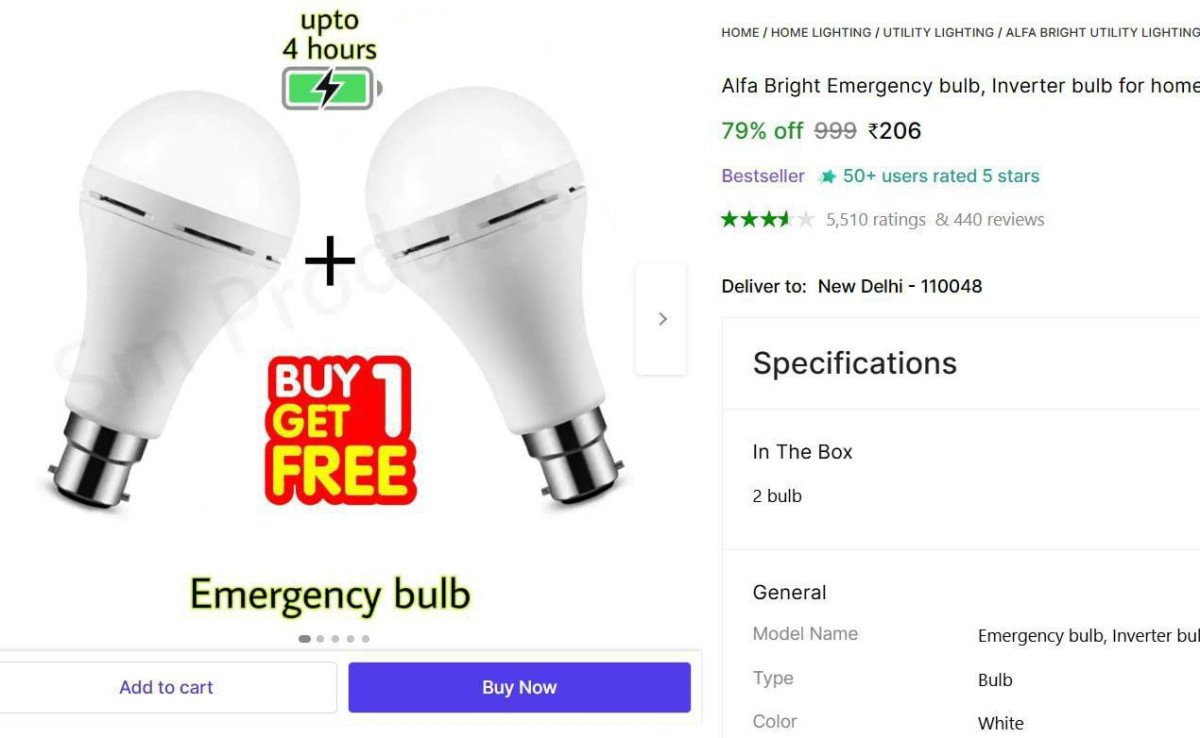Select the first carousel dot indicator
This screenshot has height=738, width=1200.
click(x=304, y=639)
